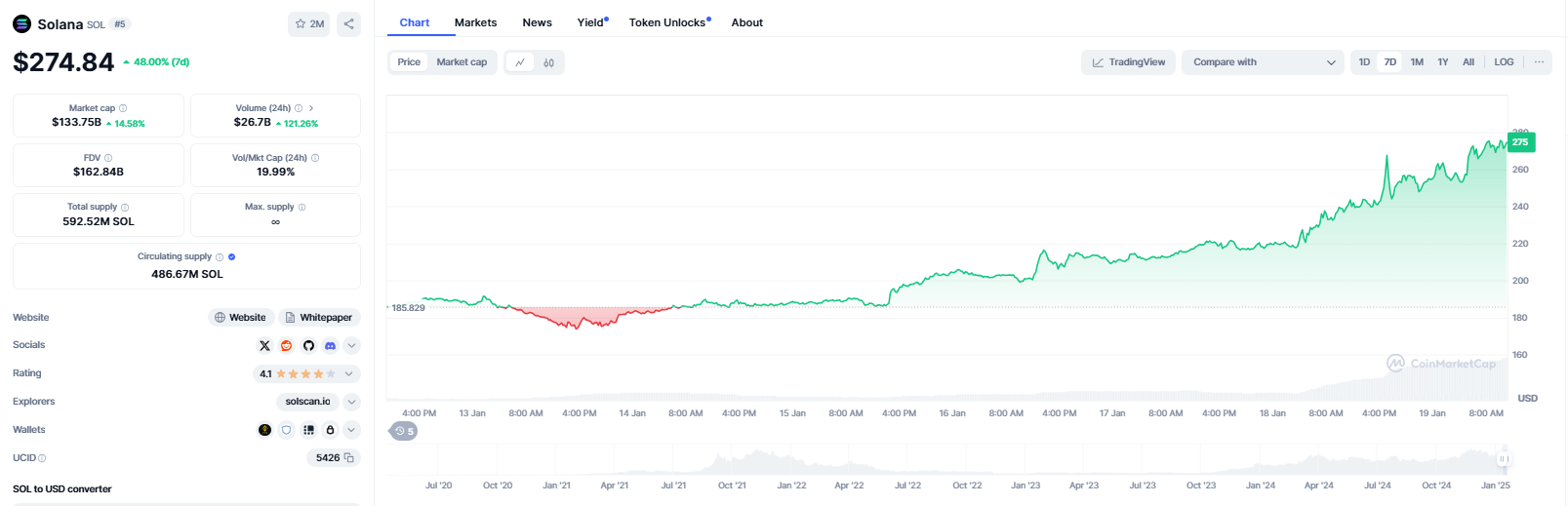The image size is (1568, 506).
Task: Click the info icon beside Max. supply
Action: (302, 208)
